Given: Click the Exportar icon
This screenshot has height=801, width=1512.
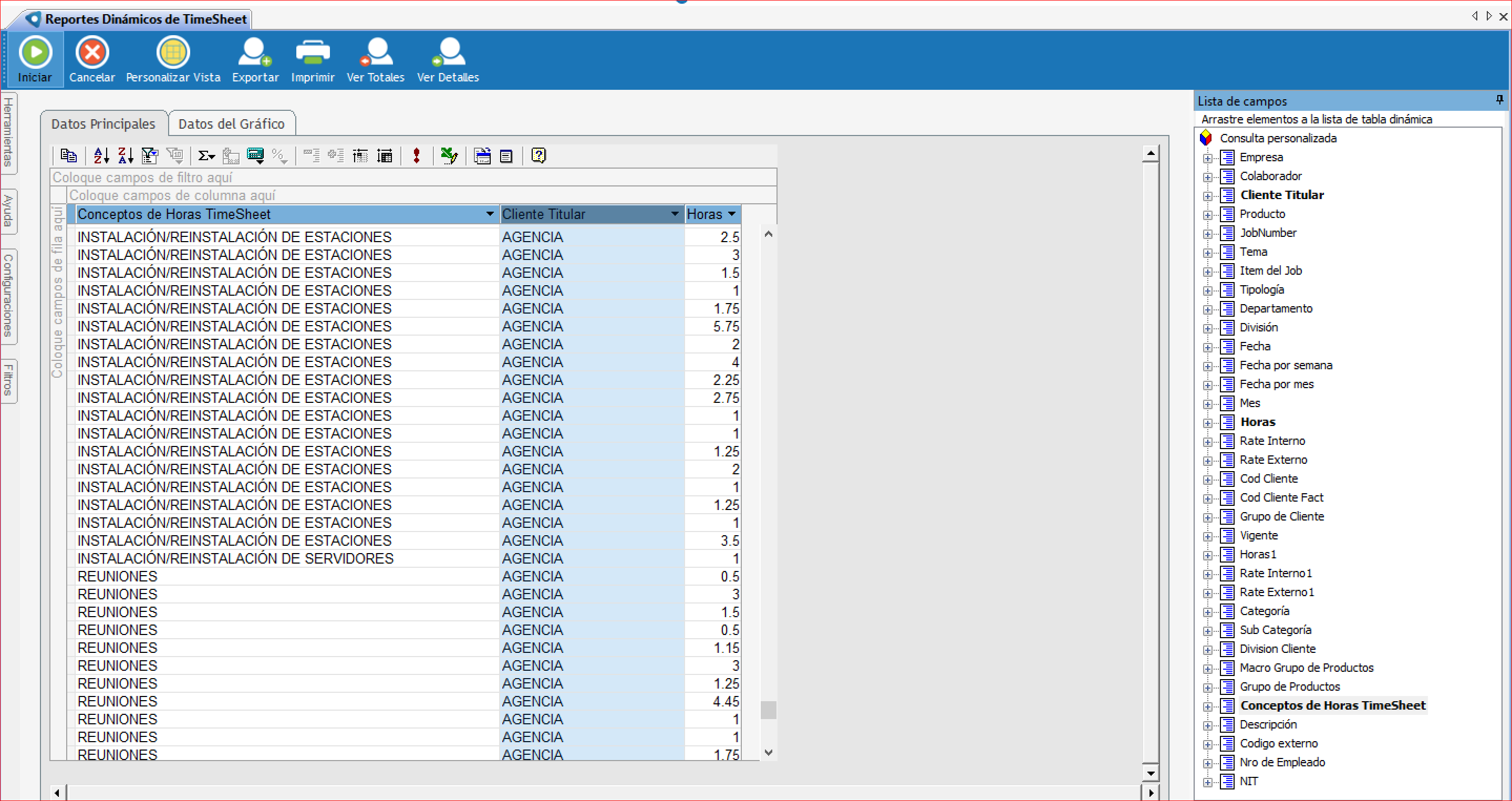Looking at the screenshot, I should click(255, 53).
